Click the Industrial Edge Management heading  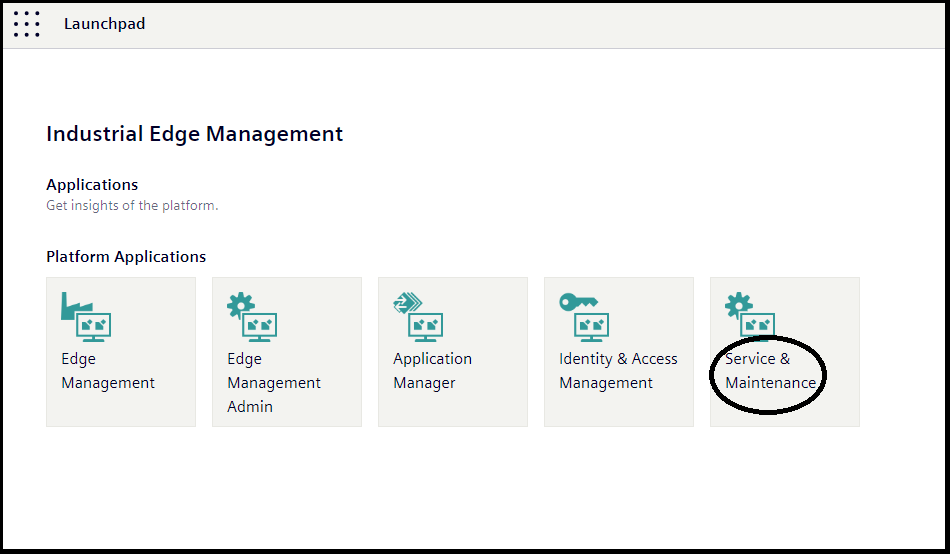click(194, 134)
